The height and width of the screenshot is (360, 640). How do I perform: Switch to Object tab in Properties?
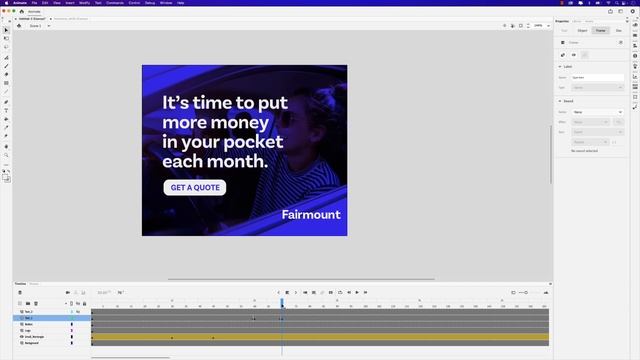tap(582, 31)
